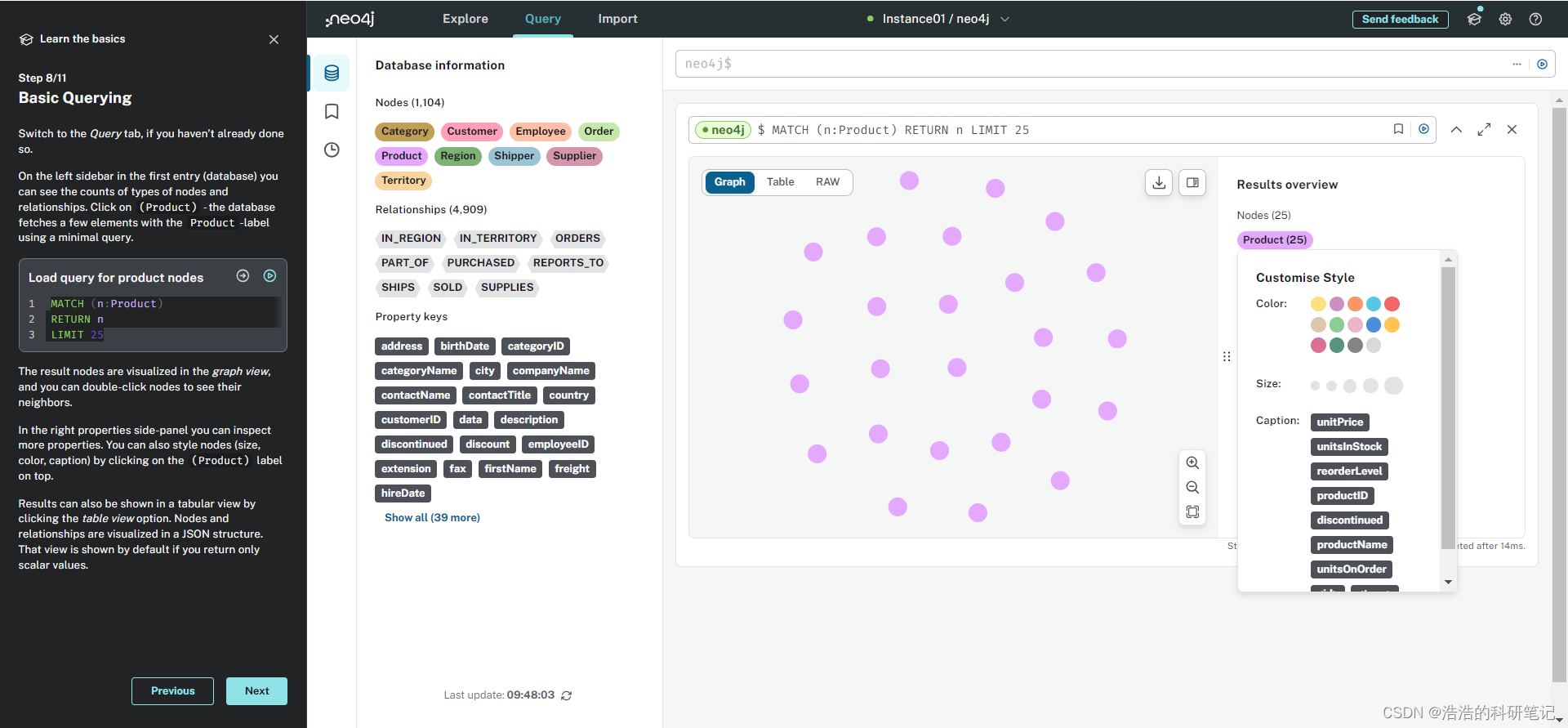Click the Category node label

[x=404, y=132]
